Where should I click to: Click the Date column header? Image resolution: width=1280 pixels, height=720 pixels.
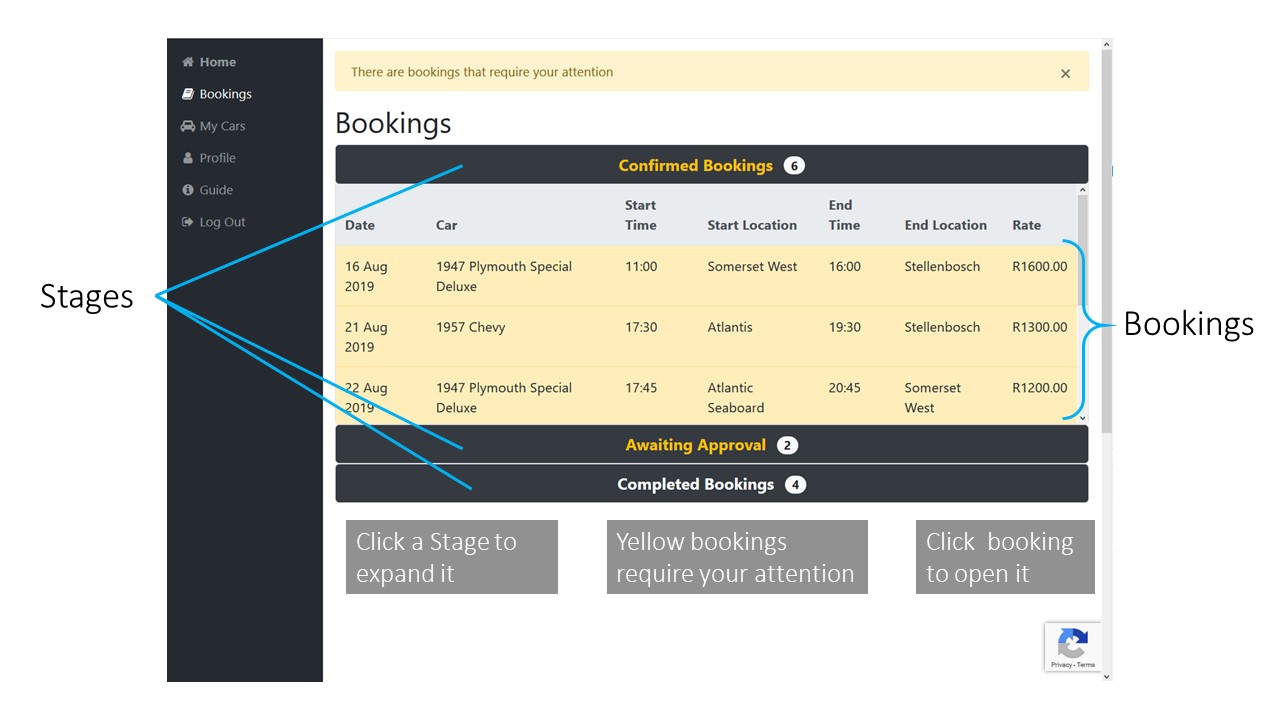point(360,225)
